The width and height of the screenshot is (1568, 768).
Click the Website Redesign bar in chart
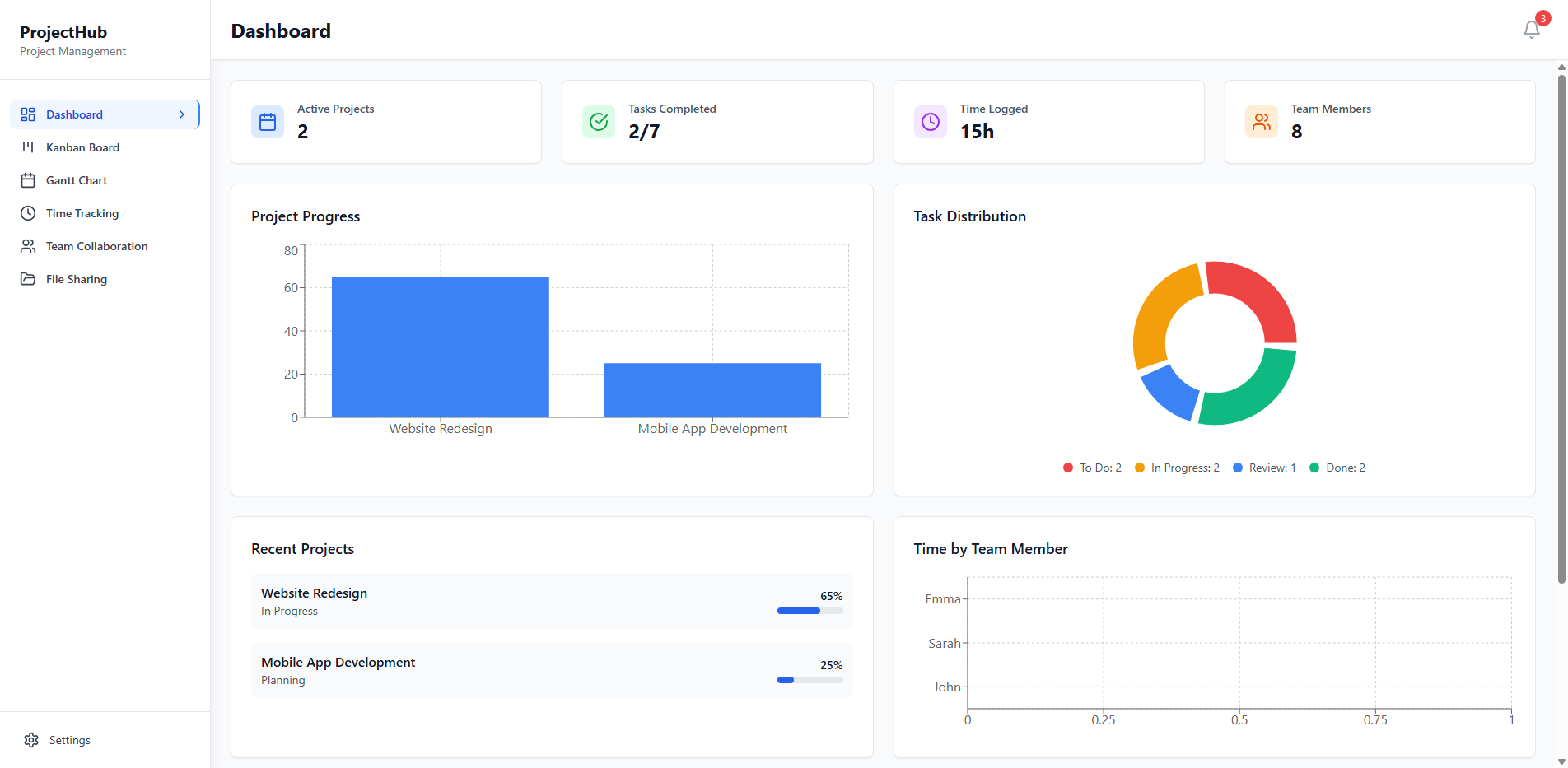point(440,346)
